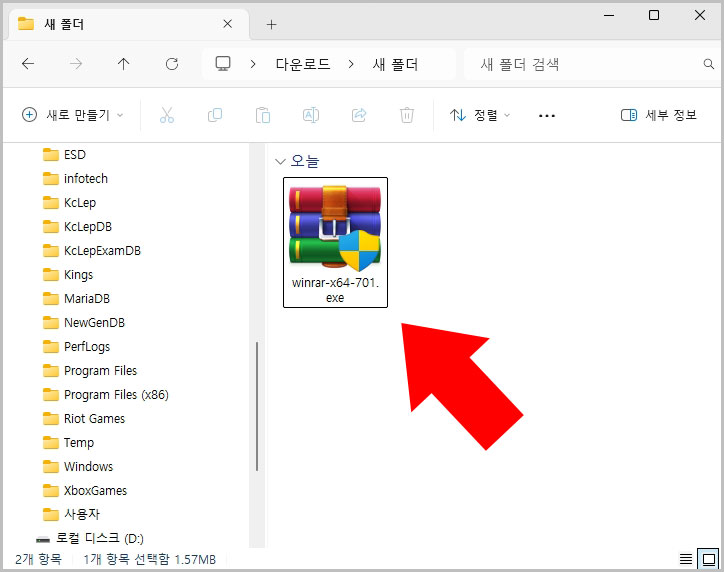This screenshot has height=572, width=724.
Task: Click the Cut scissors icon
Action: coord(167,115)
